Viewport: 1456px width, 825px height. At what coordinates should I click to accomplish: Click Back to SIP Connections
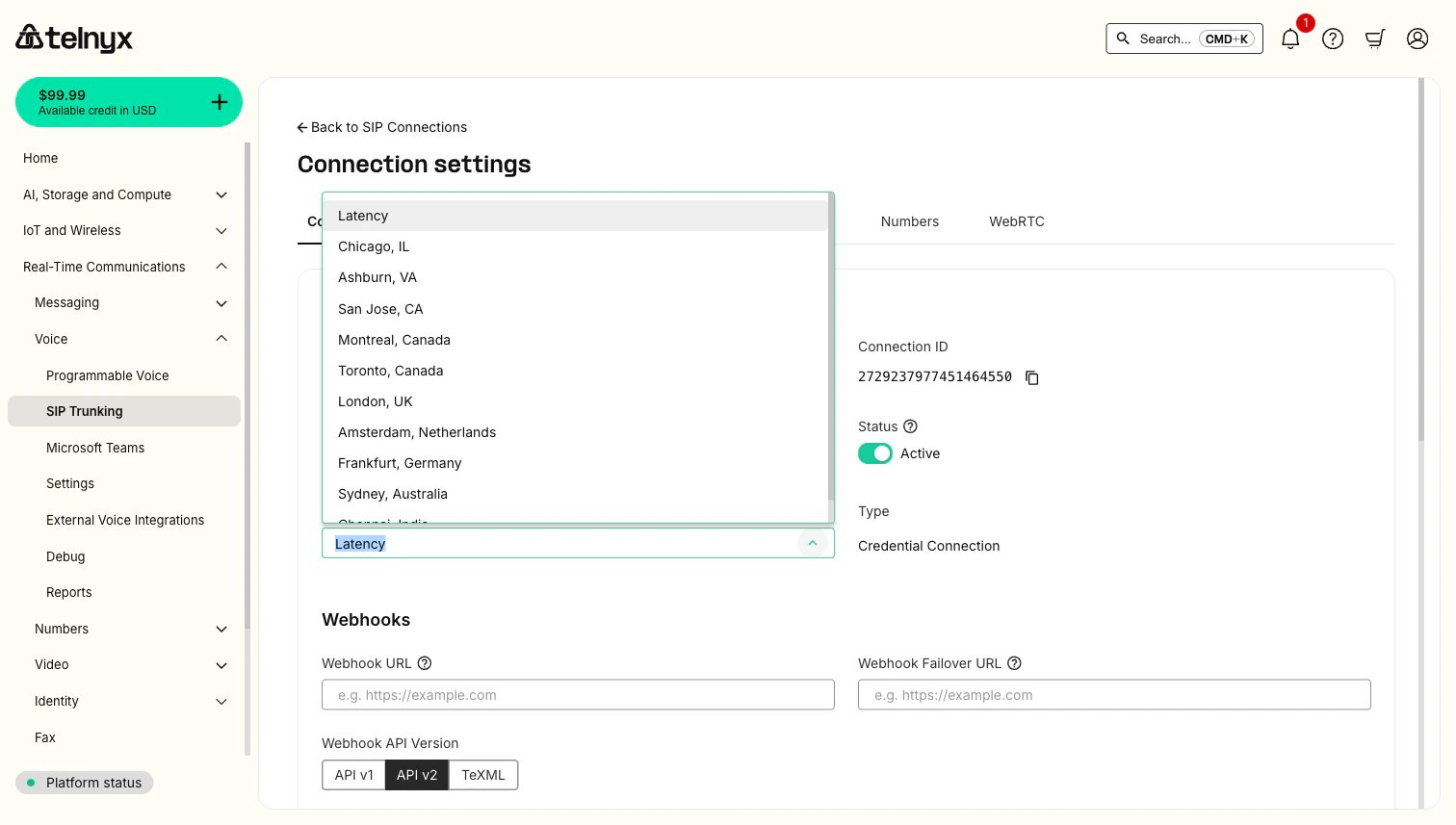pos(381,126)
